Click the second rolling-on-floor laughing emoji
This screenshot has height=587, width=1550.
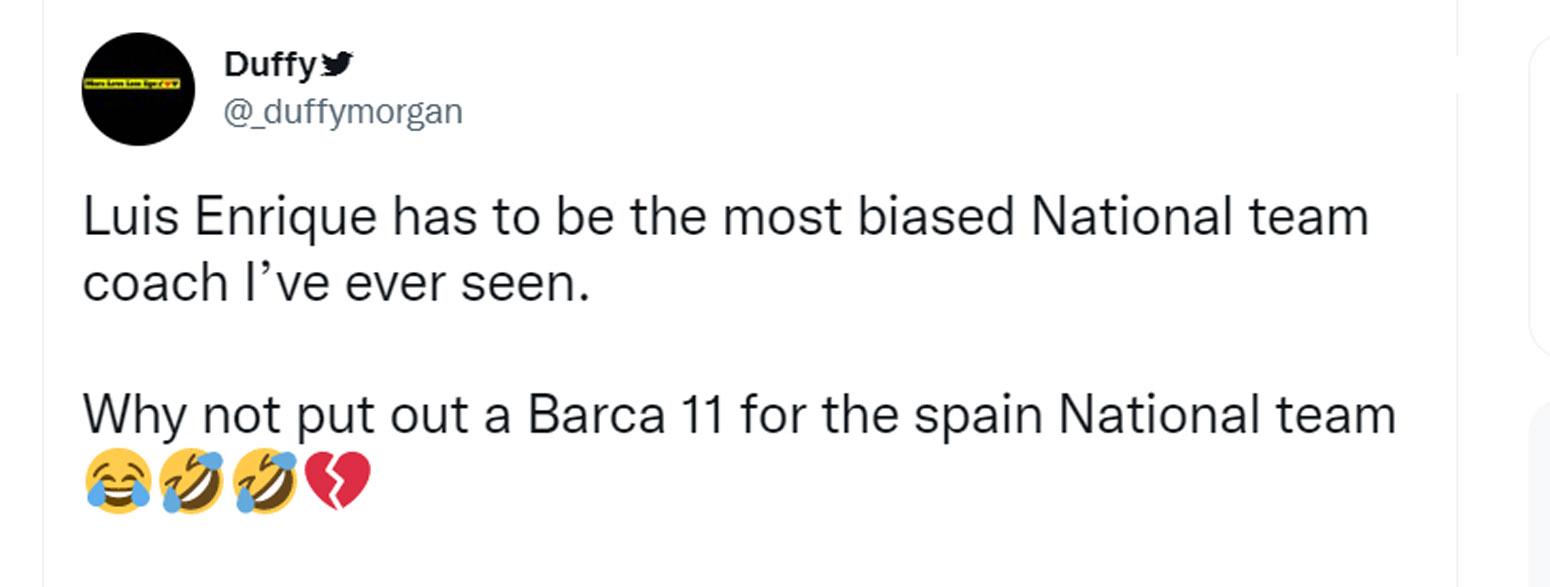point(265,481)
